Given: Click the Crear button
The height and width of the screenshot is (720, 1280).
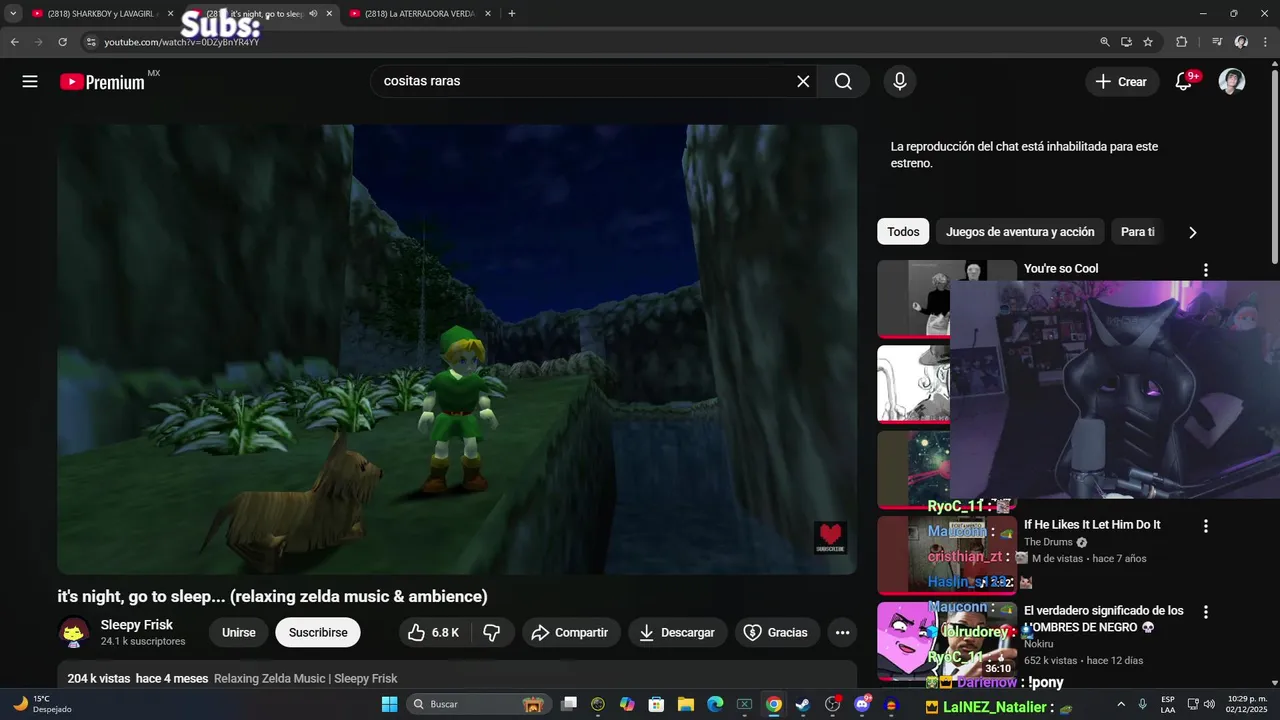Looking at the screenshot, I should (1122, 82).
